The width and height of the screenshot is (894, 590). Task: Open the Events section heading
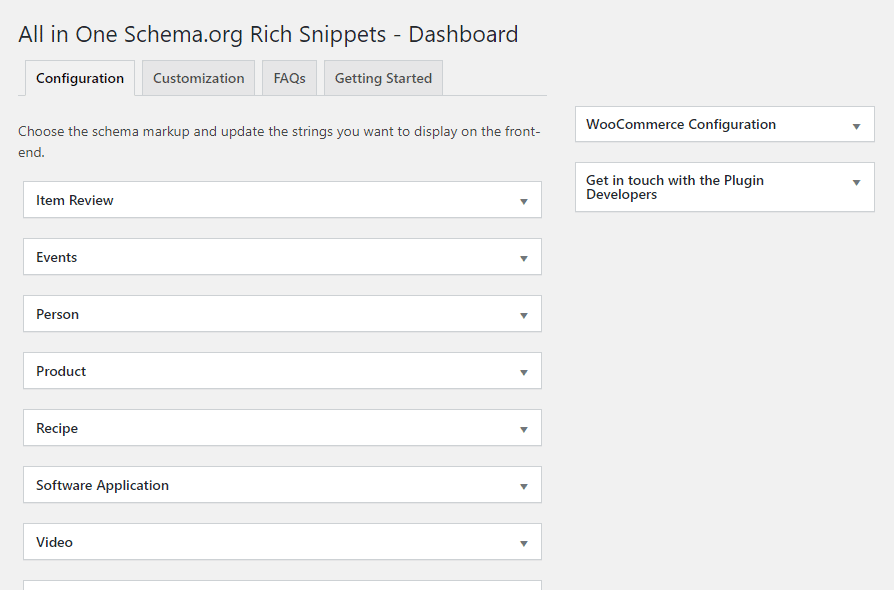click(57, 257)
